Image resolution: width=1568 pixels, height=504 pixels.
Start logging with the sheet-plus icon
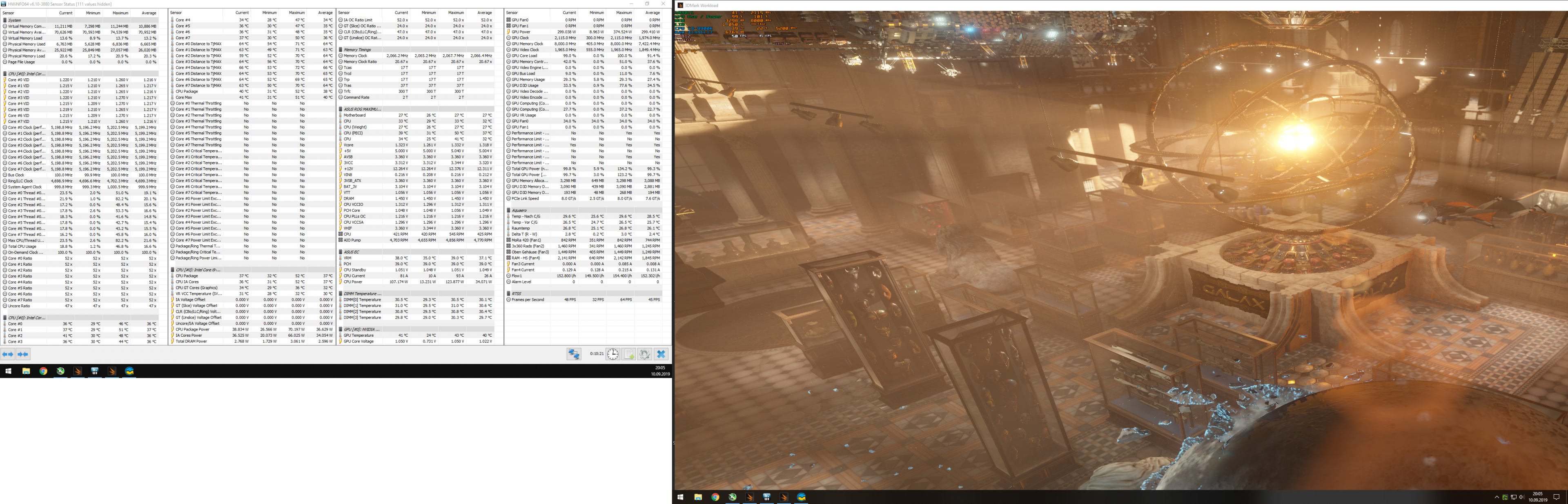click(x=629, y=354)
